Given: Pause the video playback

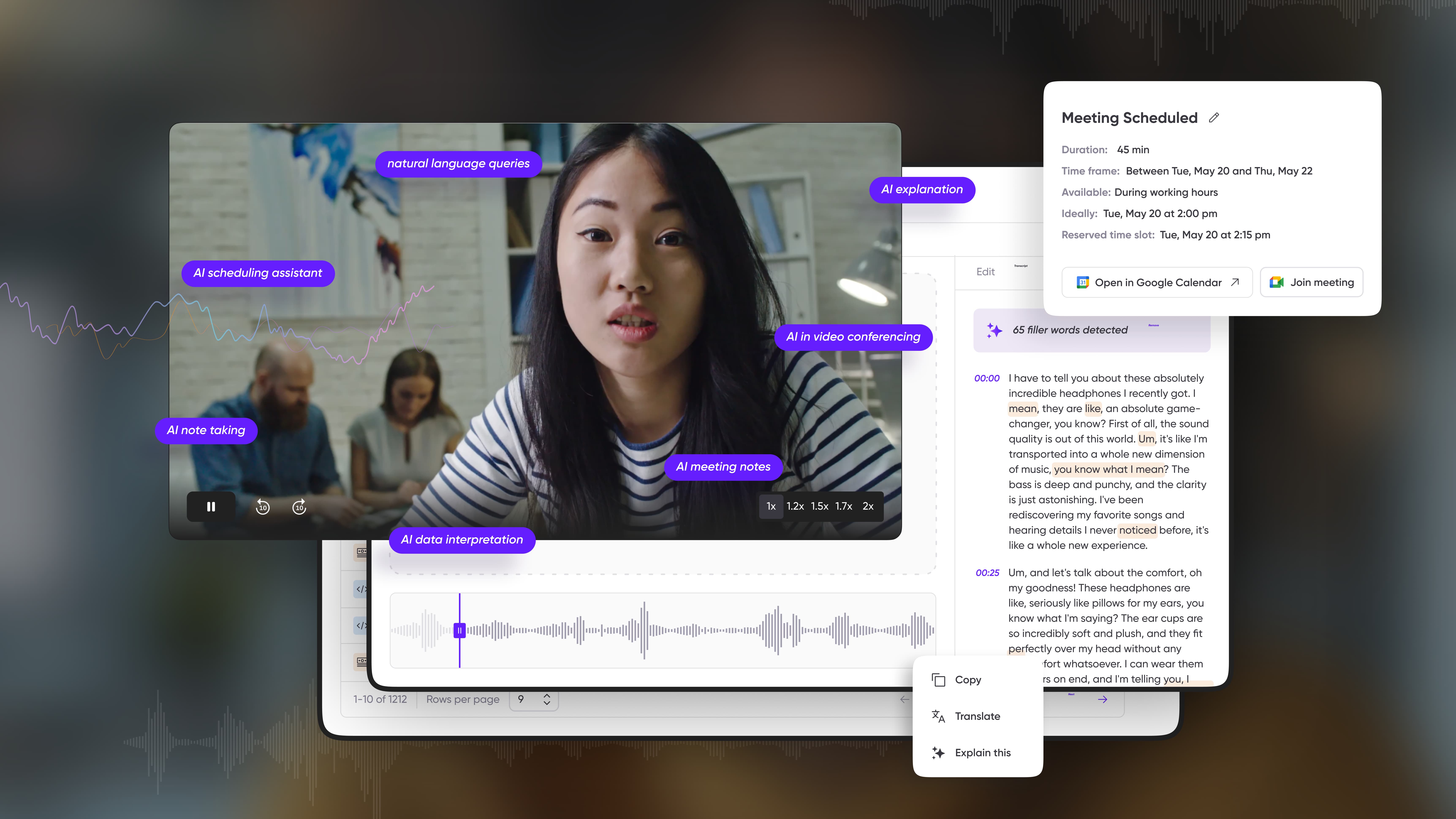Looking at the screenshot, I should (211, 506).
